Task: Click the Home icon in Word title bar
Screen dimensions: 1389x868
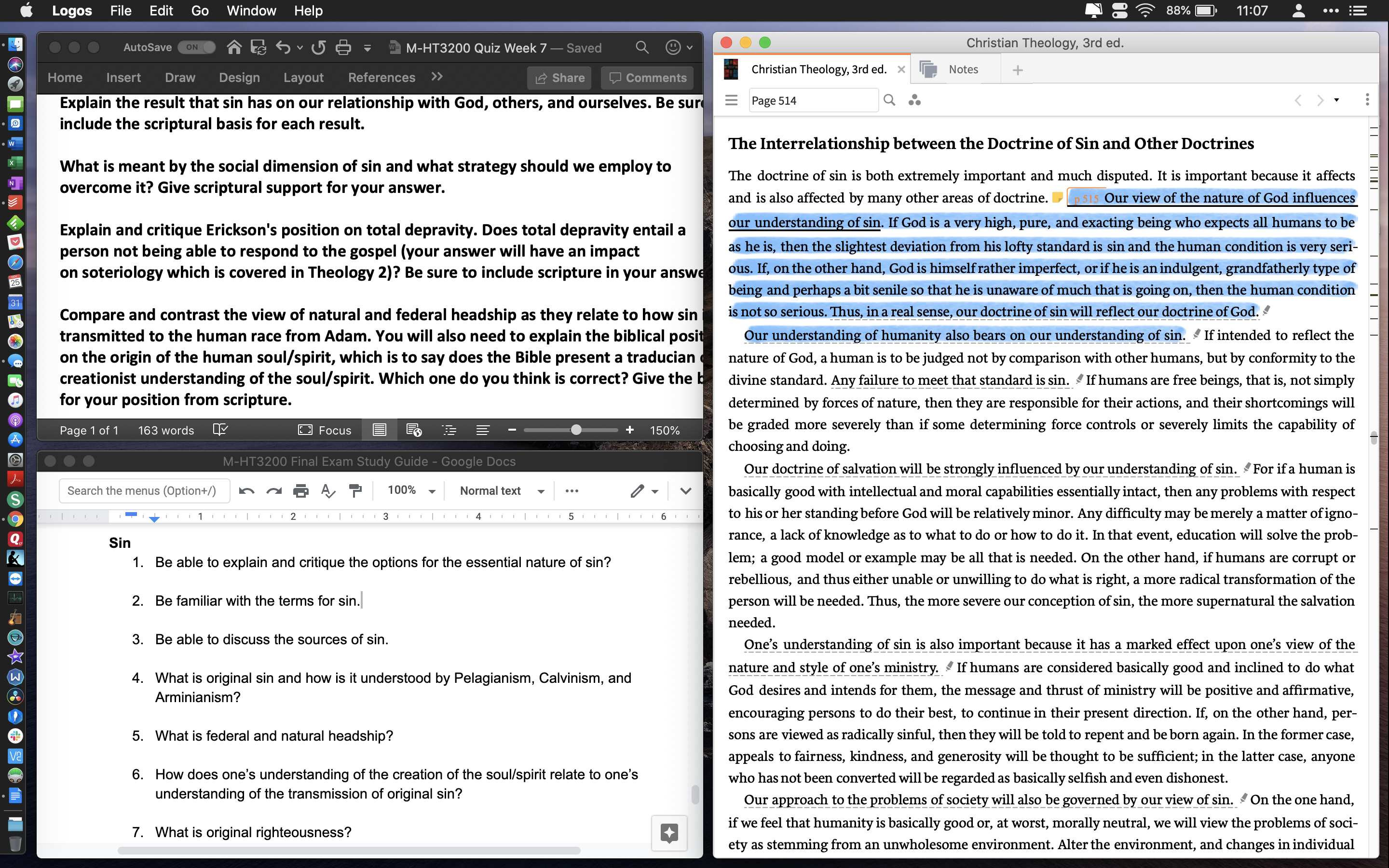Action: [x=233, y=48]
